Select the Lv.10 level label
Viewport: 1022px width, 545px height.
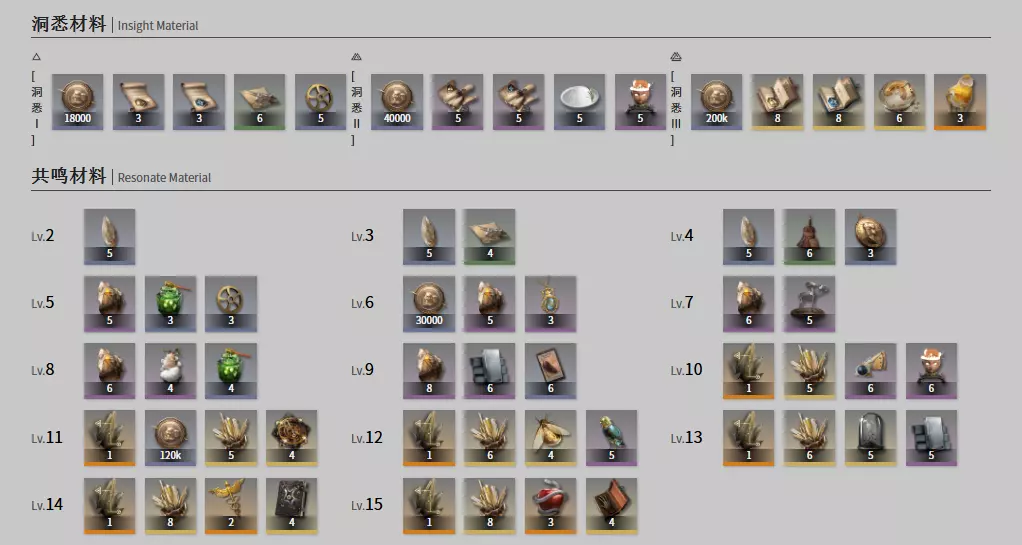686,370
